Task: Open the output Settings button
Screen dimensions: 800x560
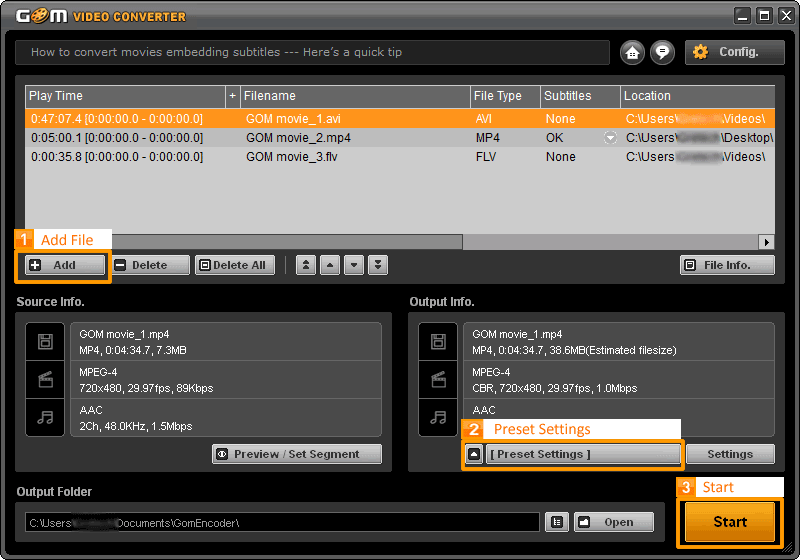Action: pos(730,454)
